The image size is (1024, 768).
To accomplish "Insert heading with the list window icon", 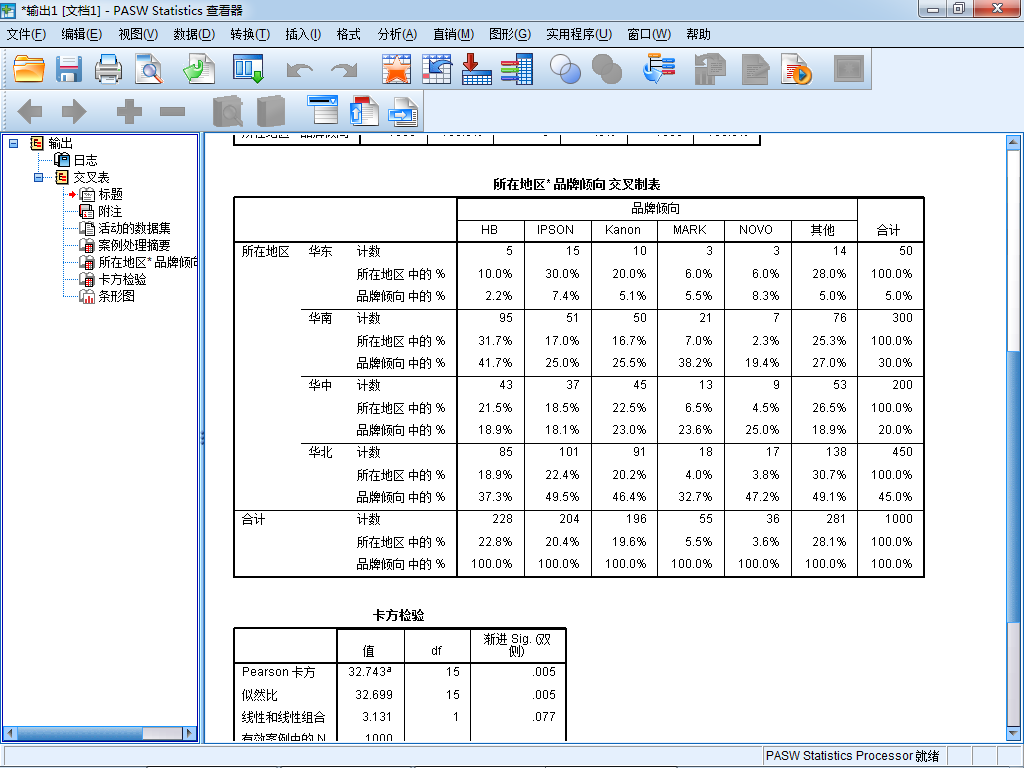I will click(x=323, y=110).
